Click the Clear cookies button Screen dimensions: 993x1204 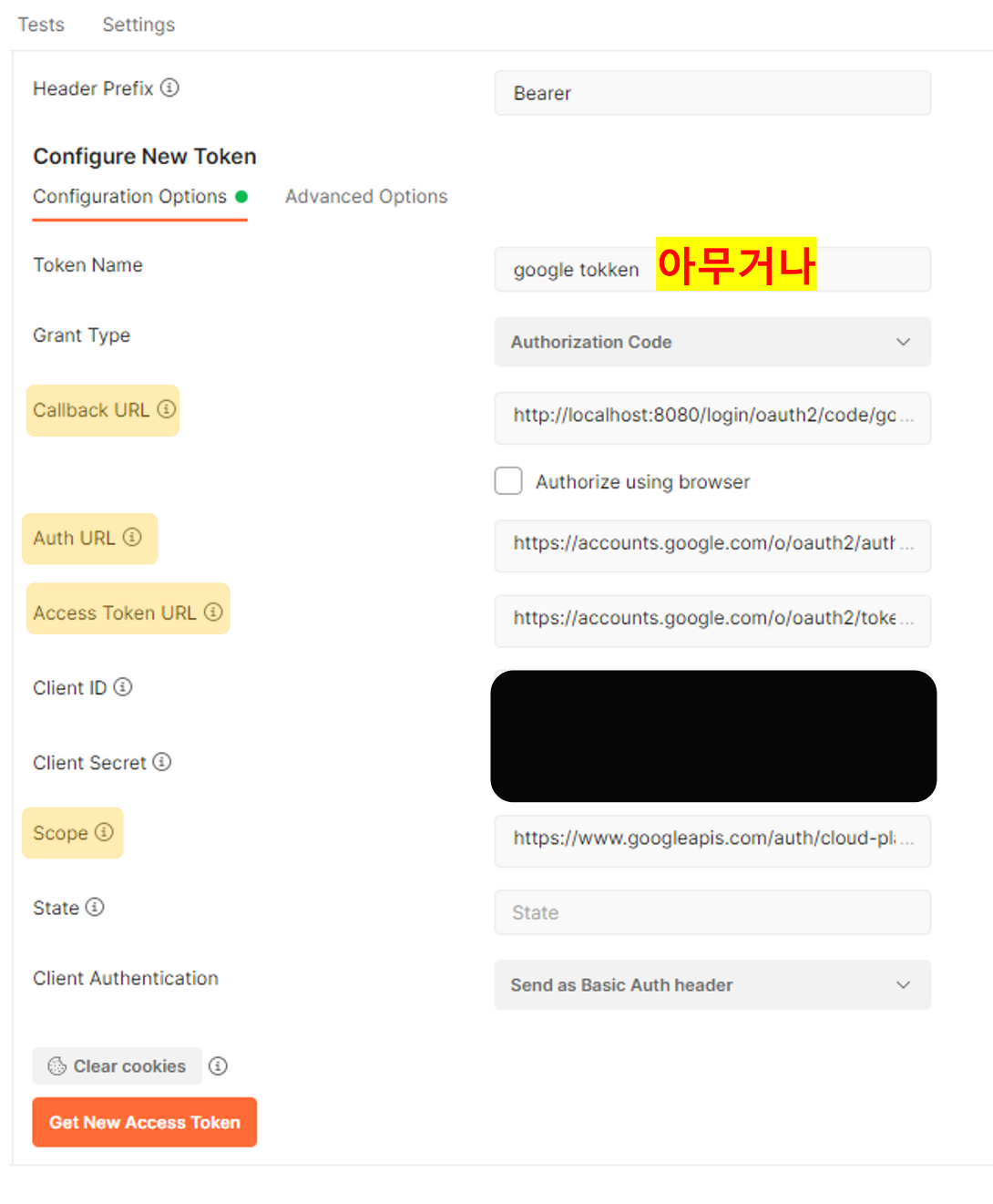pos(118,1065)
